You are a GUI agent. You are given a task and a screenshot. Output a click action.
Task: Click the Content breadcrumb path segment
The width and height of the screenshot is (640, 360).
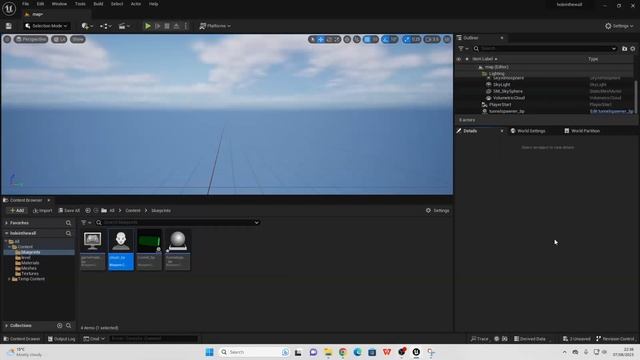coord(133,211)
